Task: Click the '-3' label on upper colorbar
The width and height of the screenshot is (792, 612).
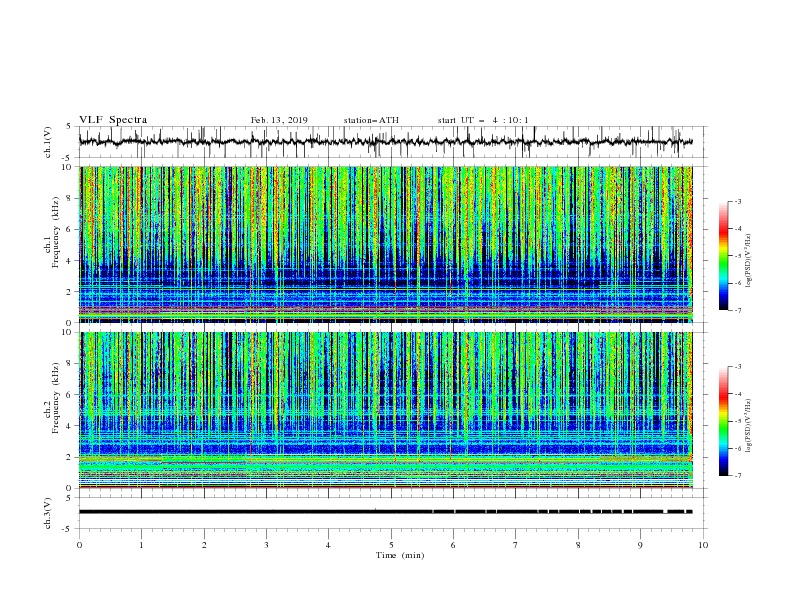Action: point(738,201)
